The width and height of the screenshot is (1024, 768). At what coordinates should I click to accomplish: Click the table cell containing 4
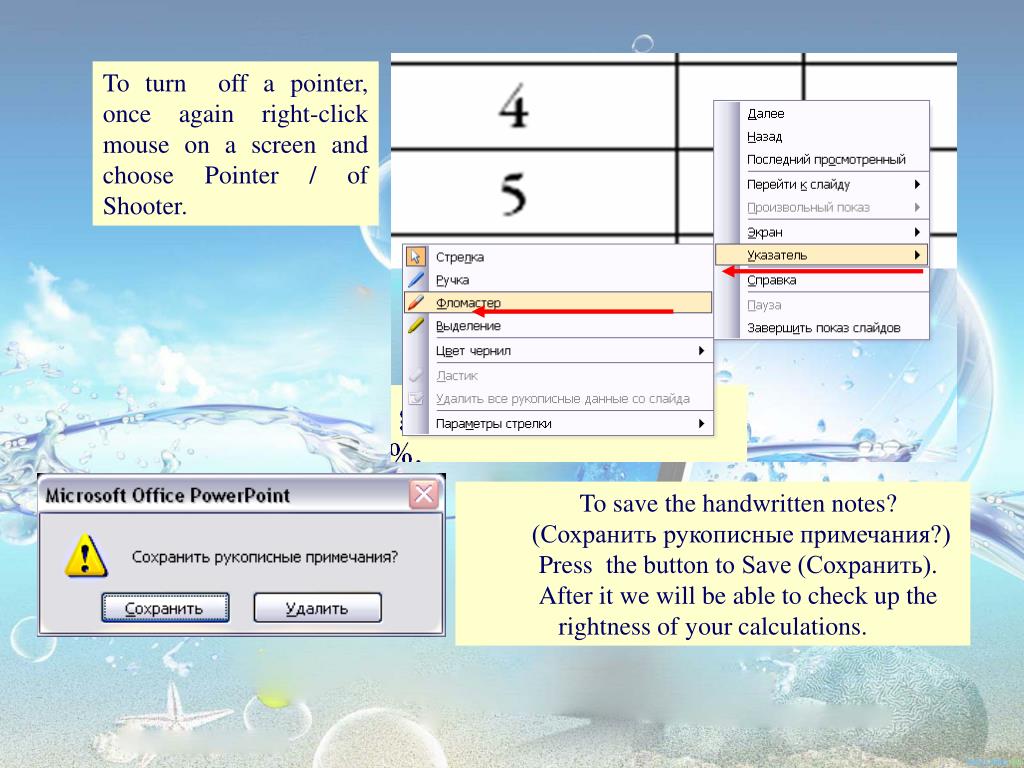pyautogui.click(x=533, y=106)
